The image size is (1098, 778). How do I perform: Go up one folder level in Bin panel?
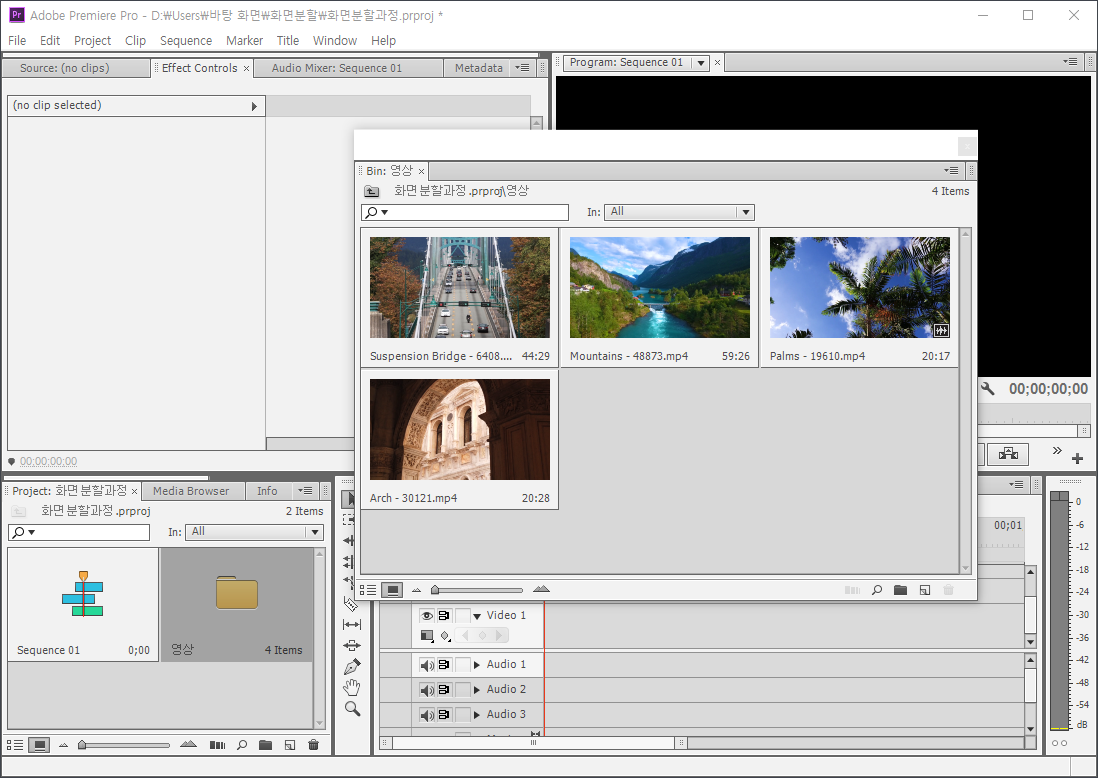point(372,191)
